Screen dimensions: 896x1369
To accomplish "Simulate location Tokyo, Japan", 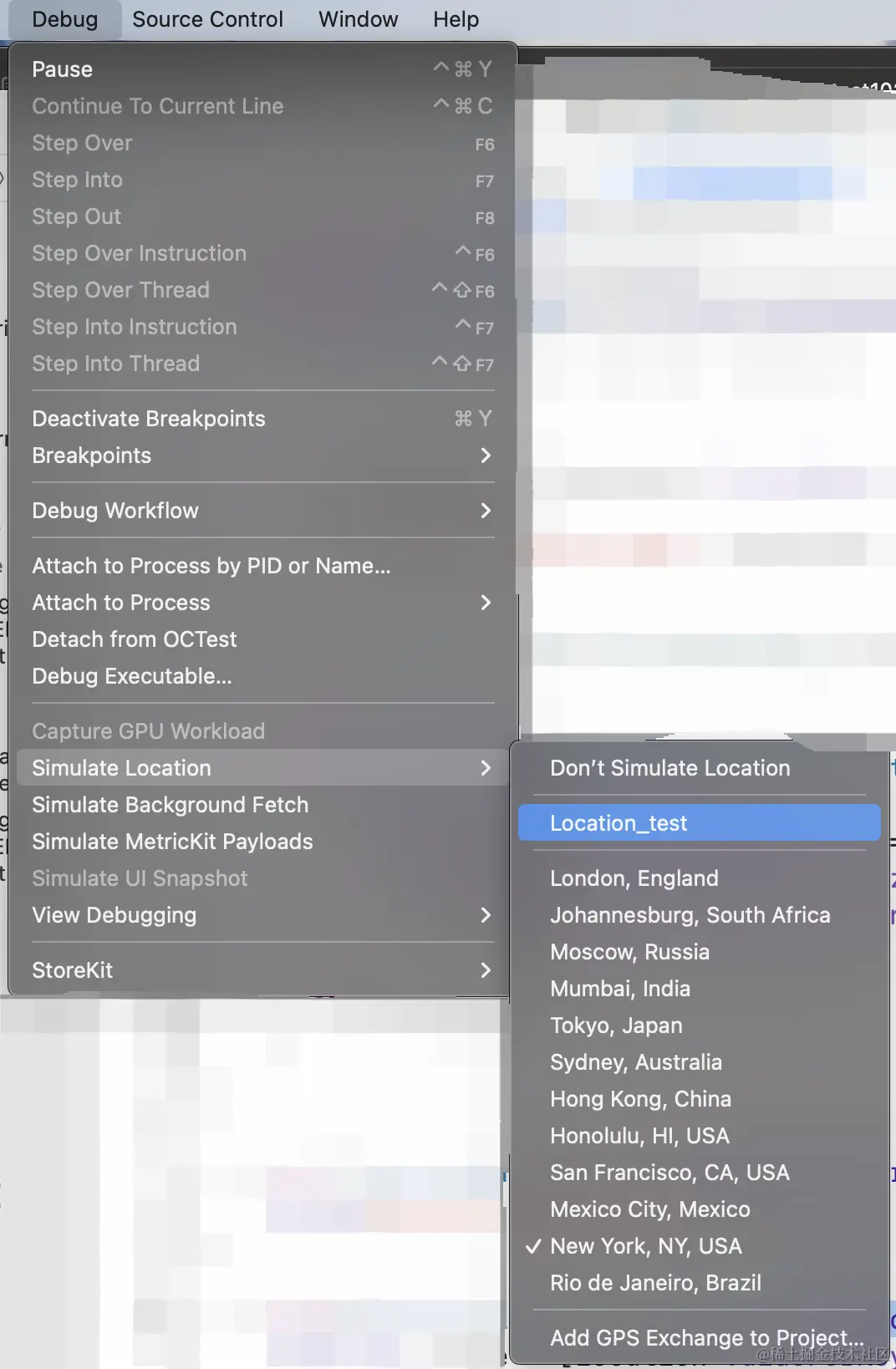I will tap(700, 1025).
